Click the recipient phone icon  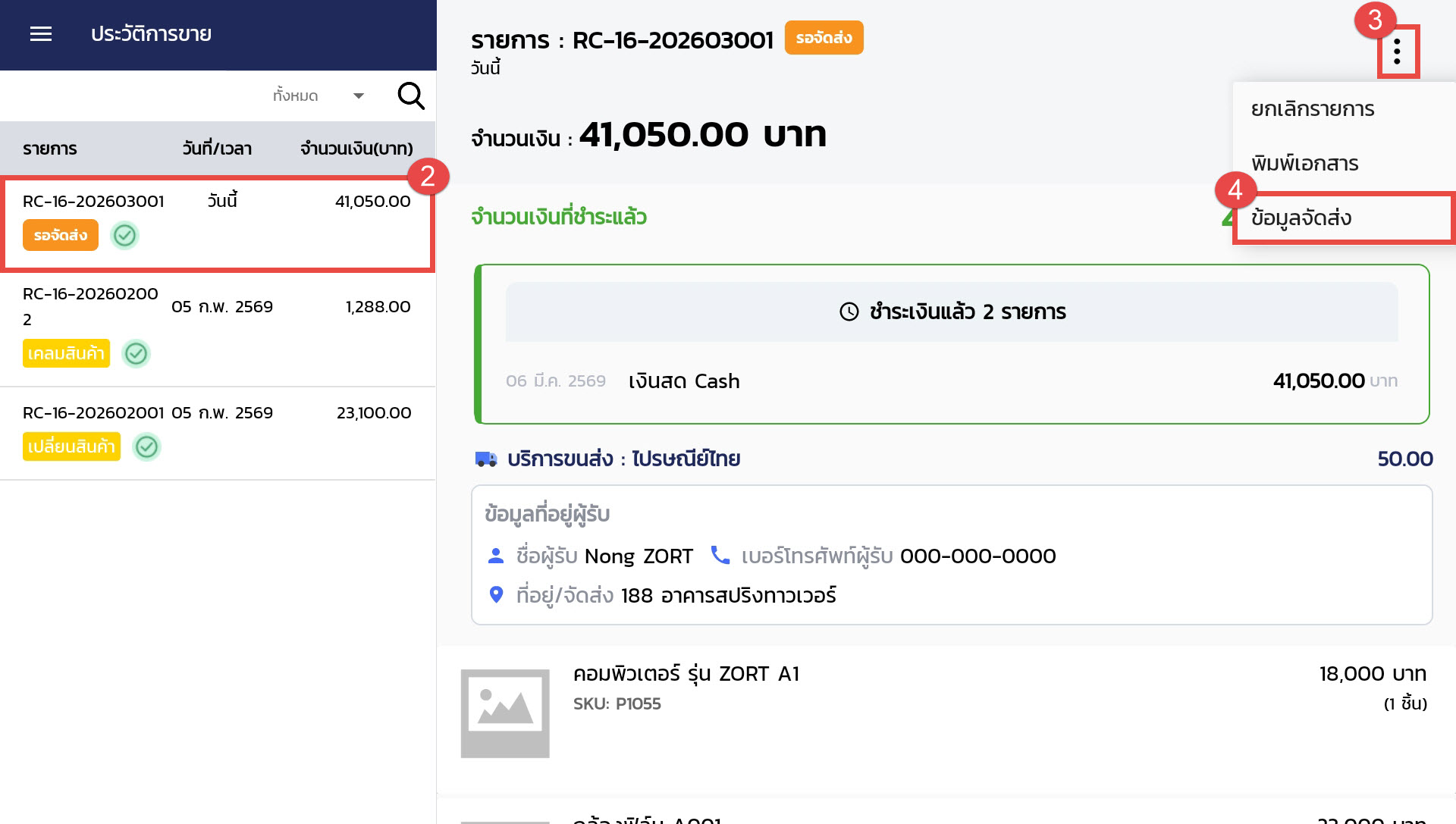720,556
